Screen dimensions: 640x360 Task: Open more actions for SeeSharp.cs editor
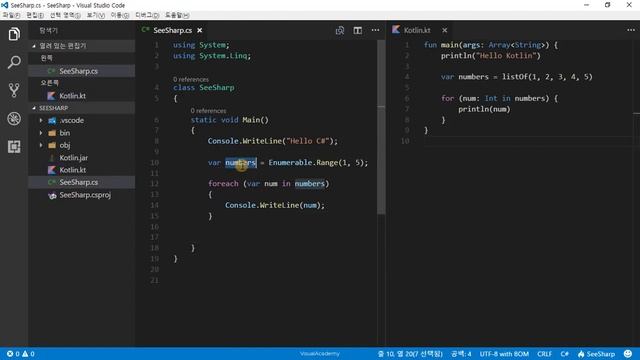pyautogui.click(x=375, y=30)
